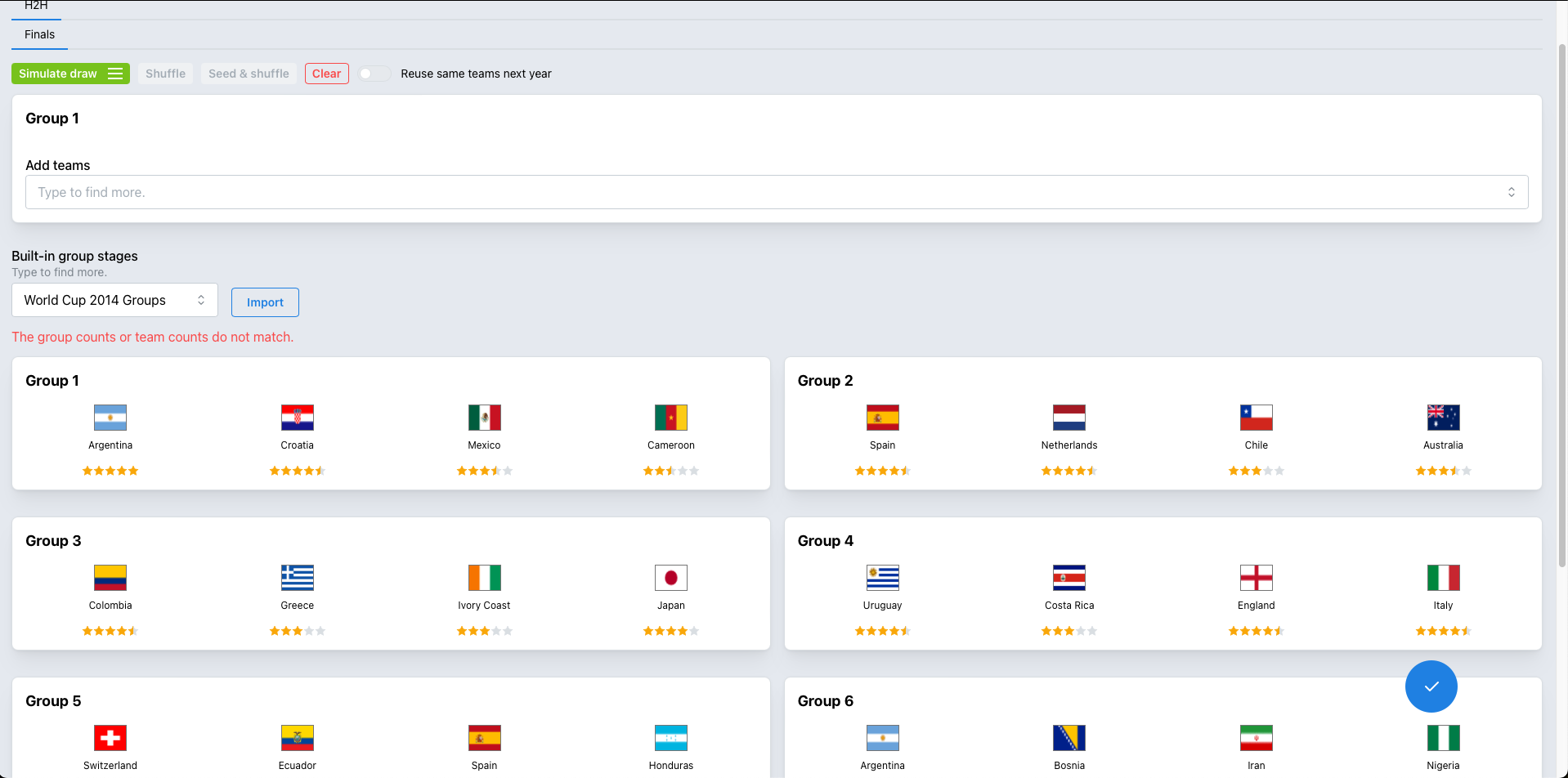Image resolution: width=1568 pixels, height=778 pixels.
Task: Click Argentina's star rating in Group 1
Action: pos(110,471)
